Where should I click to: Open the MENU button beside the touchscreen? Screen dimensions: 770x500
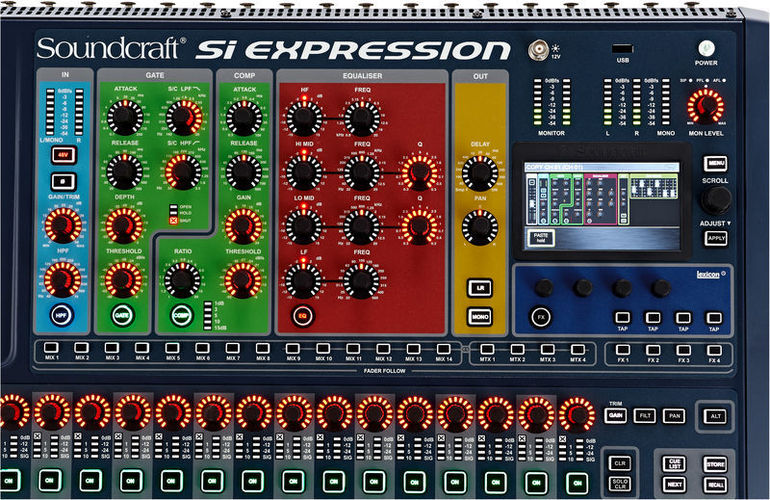point(715,163)
